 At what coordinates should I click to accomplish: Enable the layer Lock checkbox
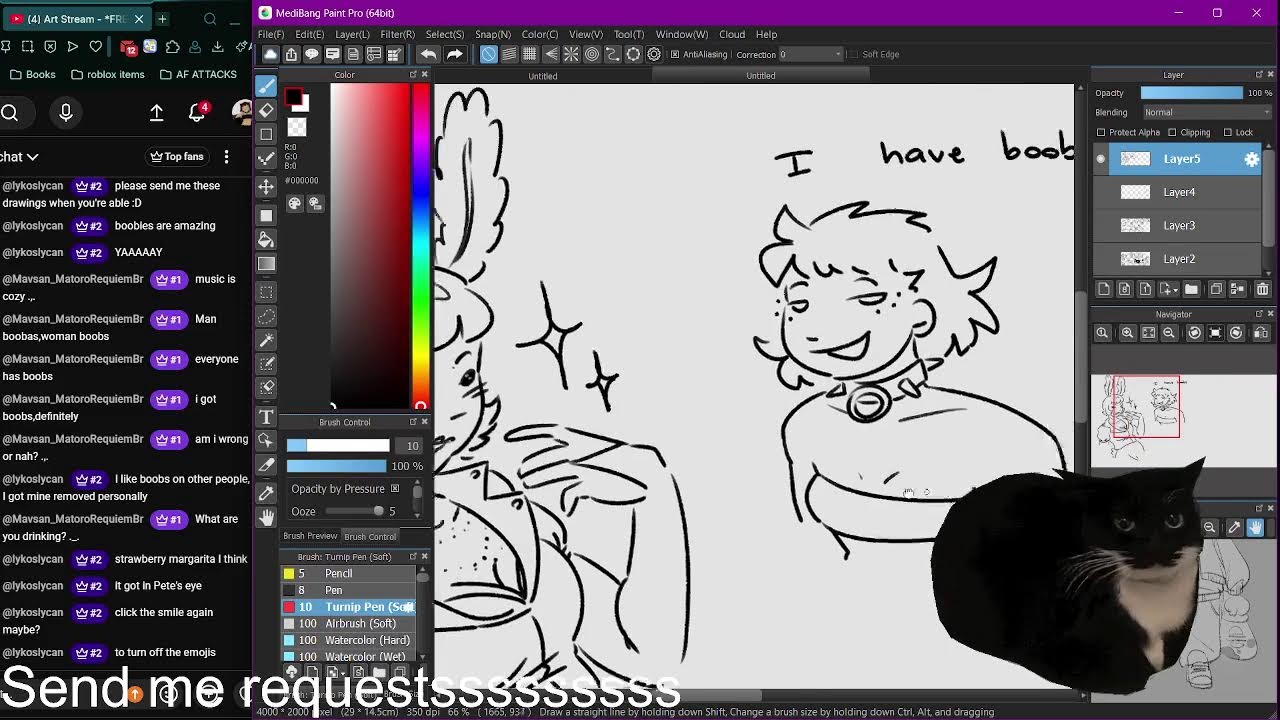(1228, 132)
